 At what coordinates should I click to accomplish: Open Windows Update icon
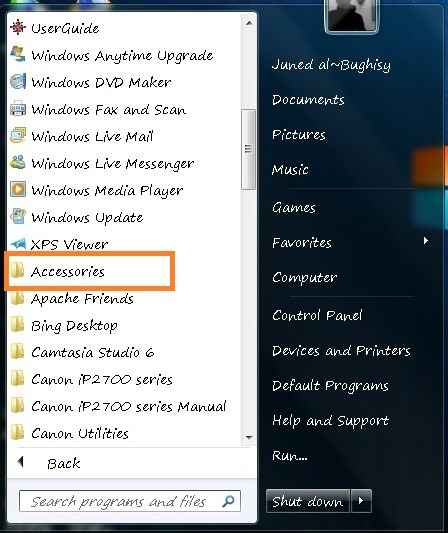(18, 217)
